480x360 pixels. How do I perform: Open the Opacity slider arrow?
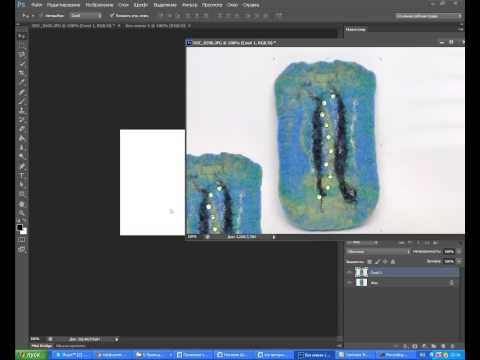(x=459, y=252)
